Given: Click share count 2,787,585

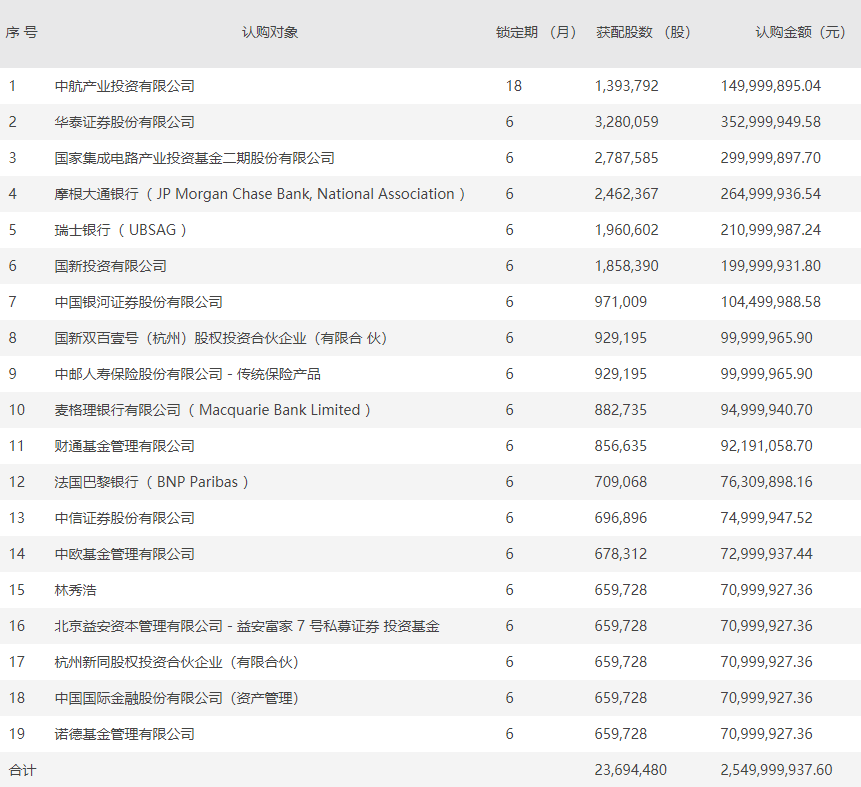Looking at the screenshot, I should [x=627, y=158].
